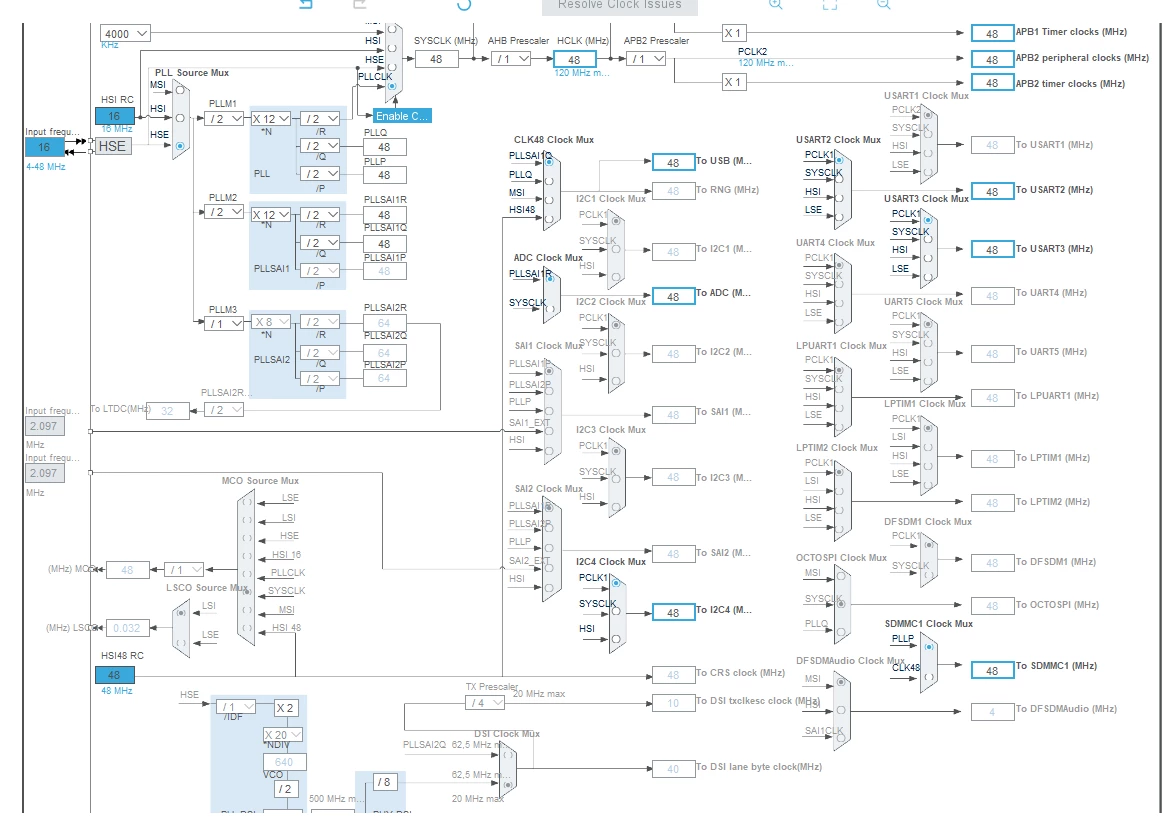This screenshot has height=821, width=1168.
Task: Open the PLL /R divider dropdown
Action: point(320,118)
